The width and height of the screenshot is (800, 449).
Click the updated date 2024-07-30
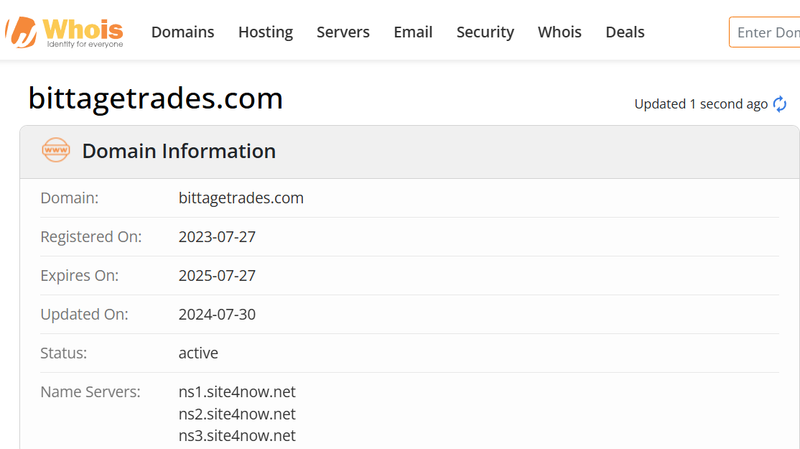coord(217,314)
